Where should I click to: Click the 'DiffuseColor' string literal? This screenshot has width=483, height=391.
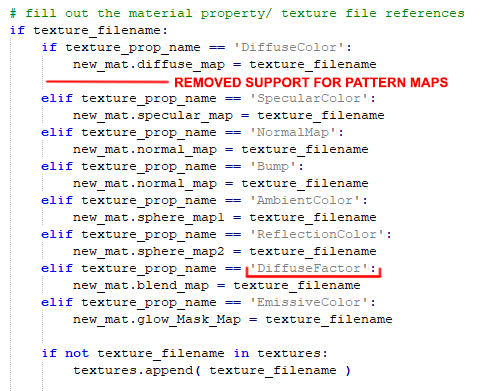tap(289, 47)
